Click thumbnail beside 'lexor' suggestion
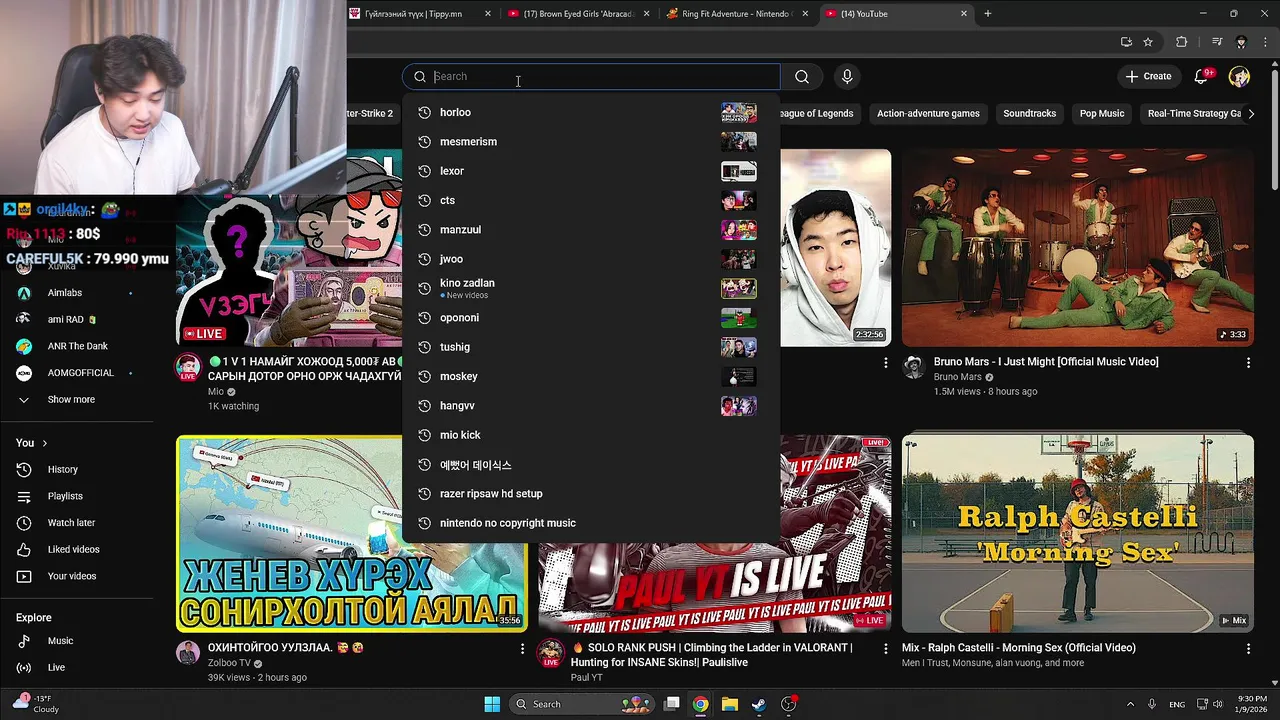The height and width of the screenshot is (720, 1280). point(739,171)
